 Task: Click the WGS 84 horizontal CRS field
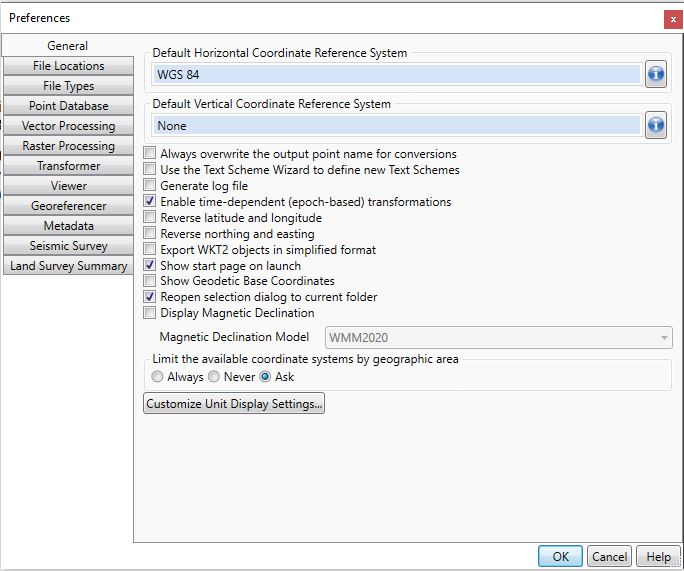pyautogui.click(x=396, y=74)
